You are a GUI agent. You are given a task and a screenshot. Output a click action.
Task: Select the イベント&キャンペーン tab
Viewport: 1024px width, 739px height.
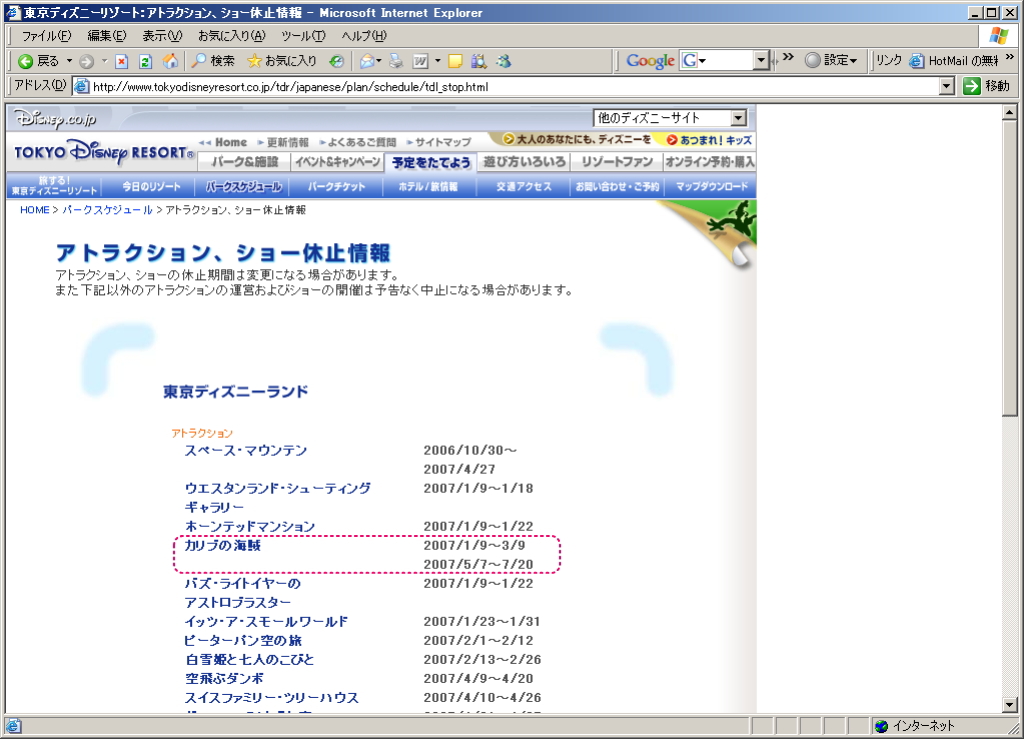[x=338, y=162]
